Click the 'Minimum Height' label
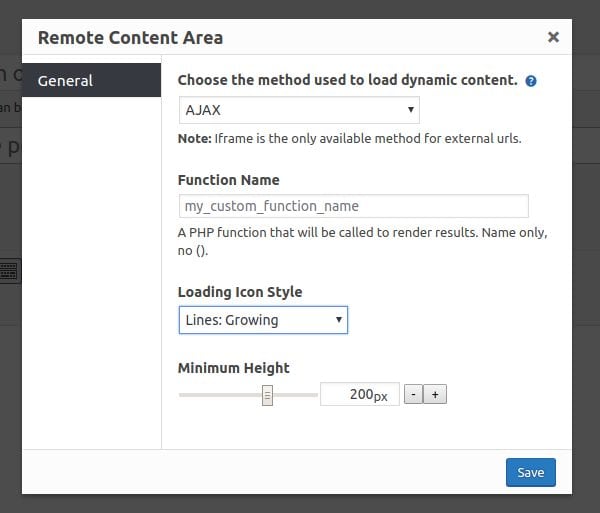 pyautogui.click(x=233, y=368)
